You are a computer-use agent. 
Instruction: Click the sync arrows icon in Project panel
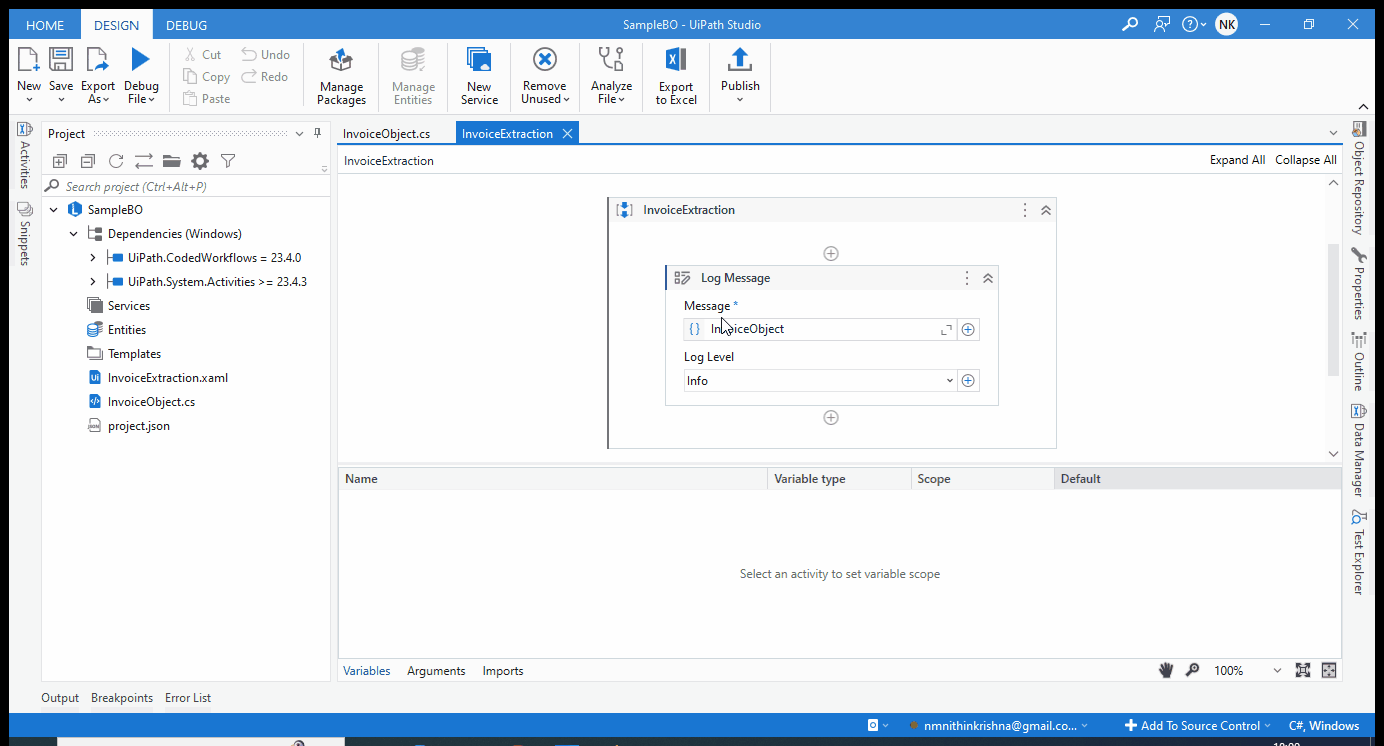tap(144, 161)
